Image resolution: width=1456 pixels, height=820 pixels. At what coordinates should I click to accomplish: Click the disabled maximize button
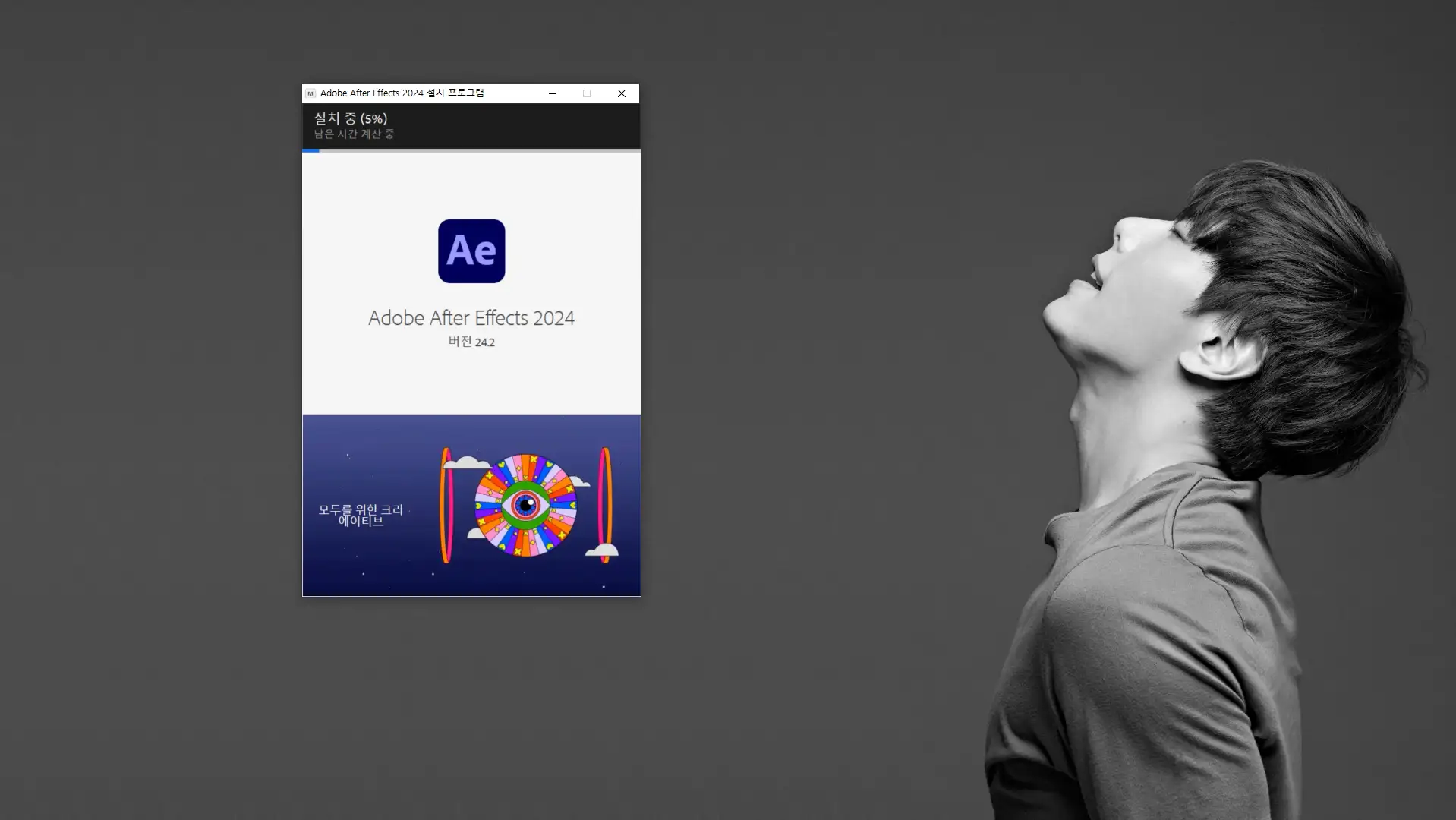(x=587, y=93)
